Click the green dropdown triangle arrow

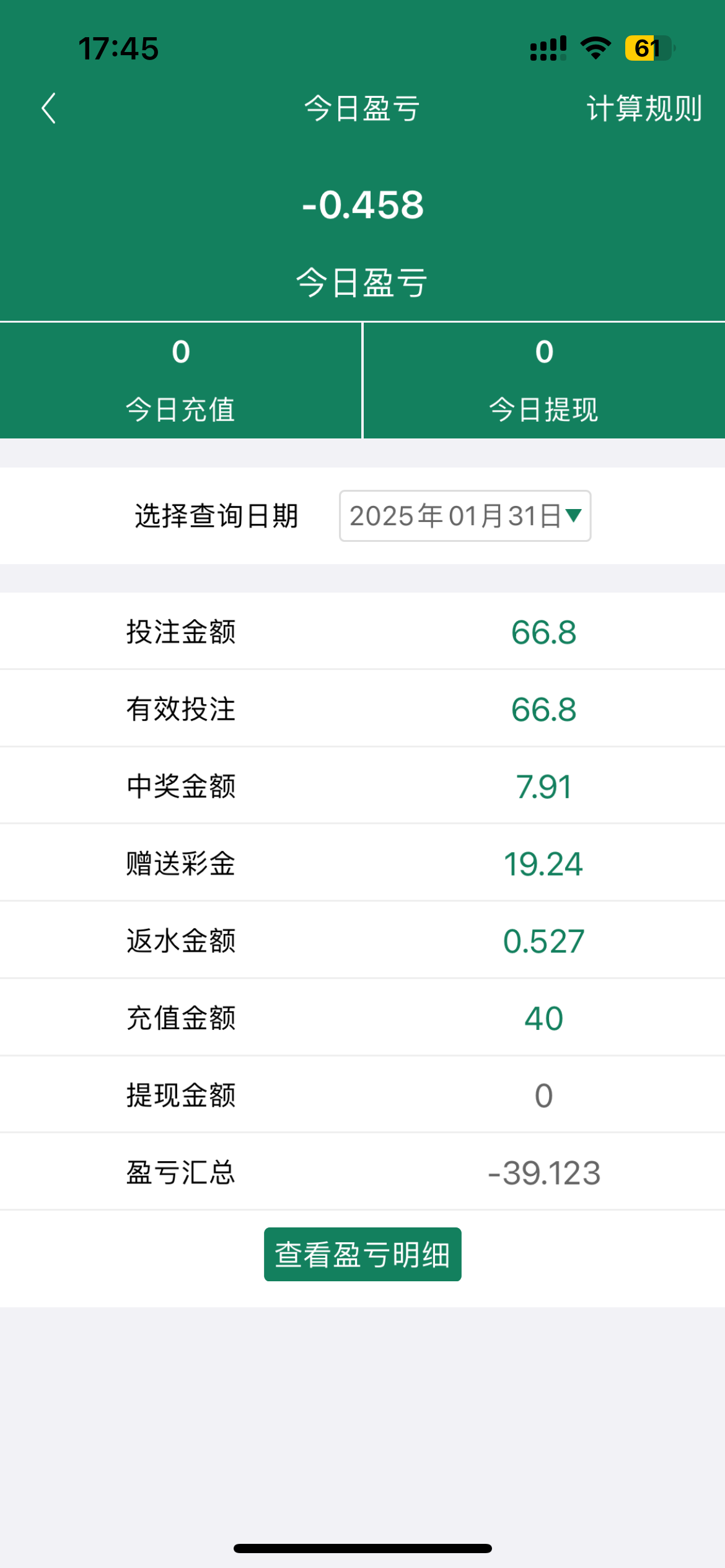[573, 515]
